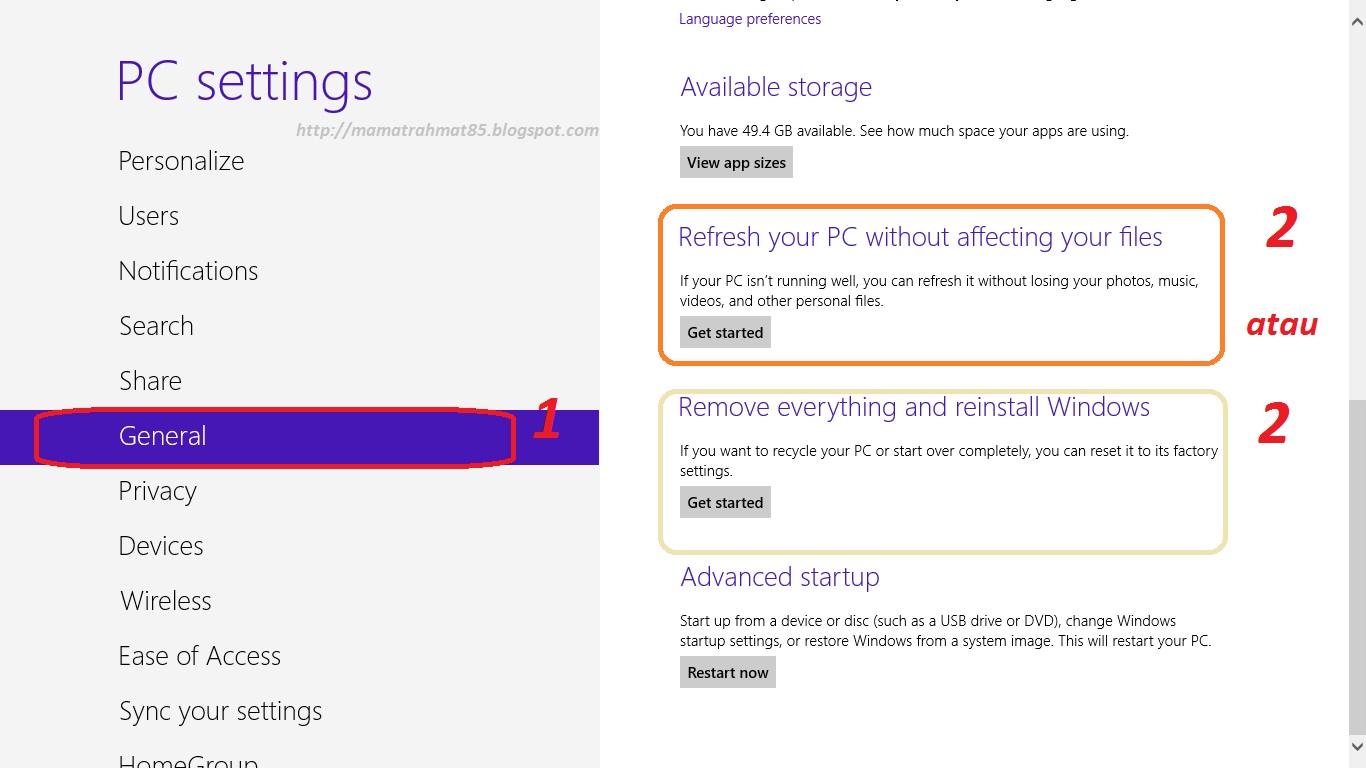This screenshot has width=1366, height=768.
Task: Open the Personalize settings category
Action: (181, 161)
